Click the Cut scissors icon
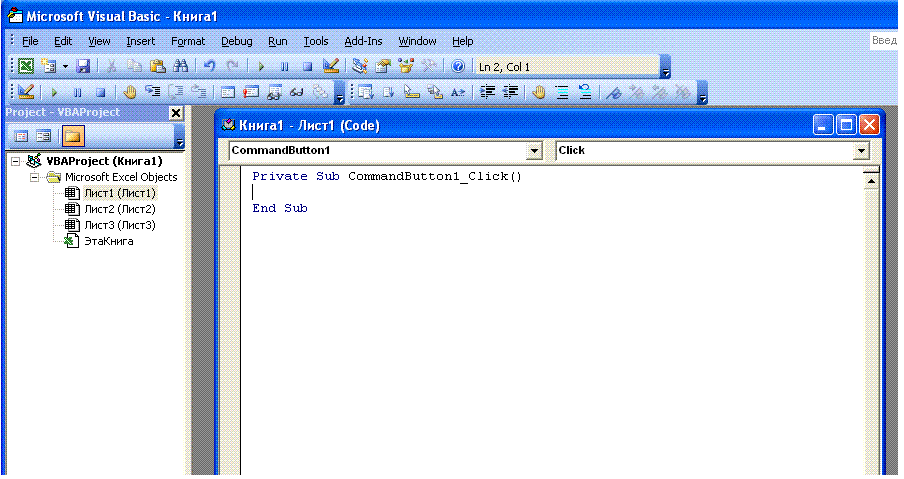 [x=111, y=66]
